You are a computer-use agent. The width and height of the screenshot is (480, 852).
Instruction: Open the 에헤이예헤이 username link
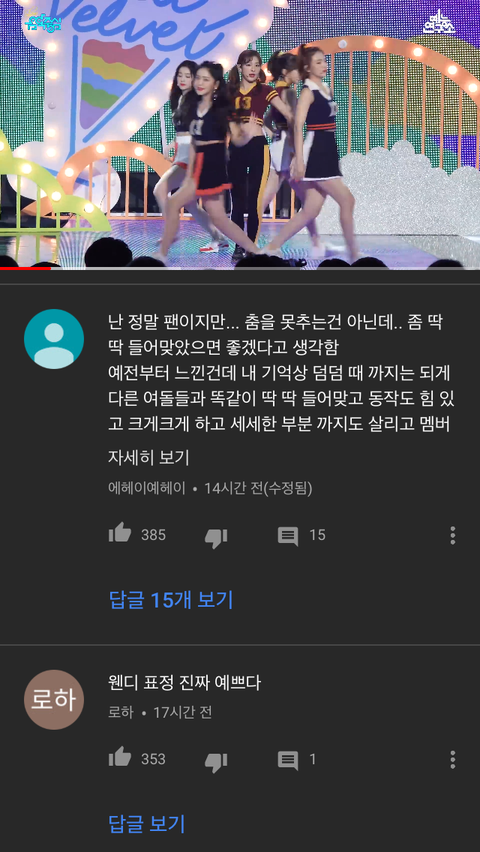[147, 488]
